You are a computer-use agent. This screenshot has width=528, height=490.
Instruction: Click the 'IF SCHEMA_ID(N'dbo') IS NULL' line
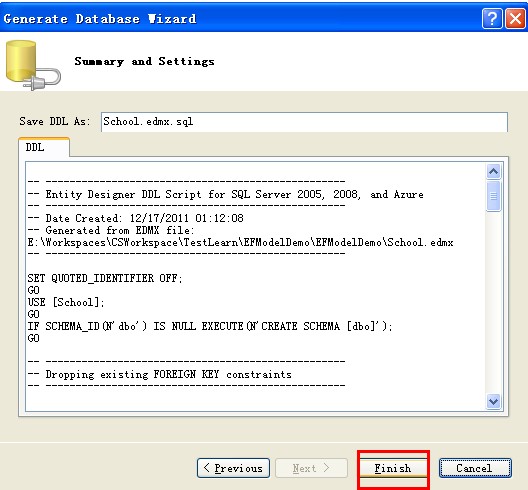point(210,326)
